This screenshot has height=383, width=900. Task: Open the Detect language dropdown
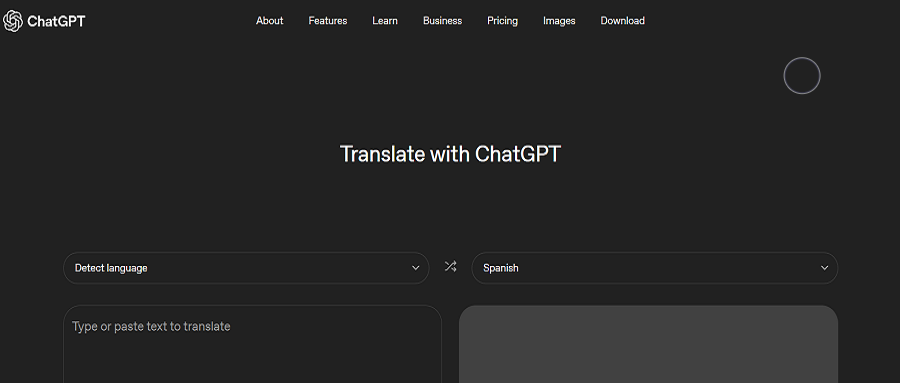click(246, 268)
